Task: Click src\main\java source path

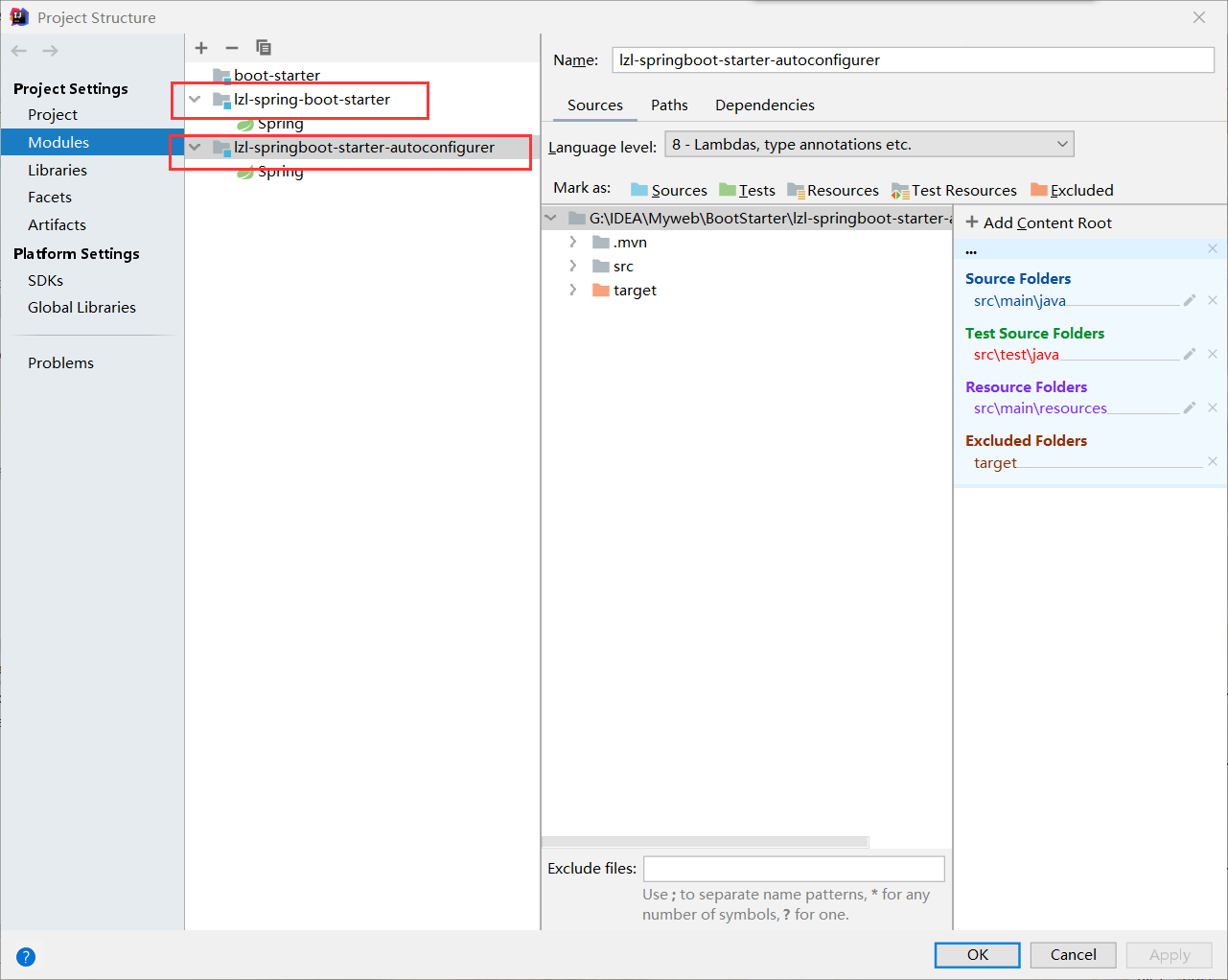Action: click(x=1020, y=301)
